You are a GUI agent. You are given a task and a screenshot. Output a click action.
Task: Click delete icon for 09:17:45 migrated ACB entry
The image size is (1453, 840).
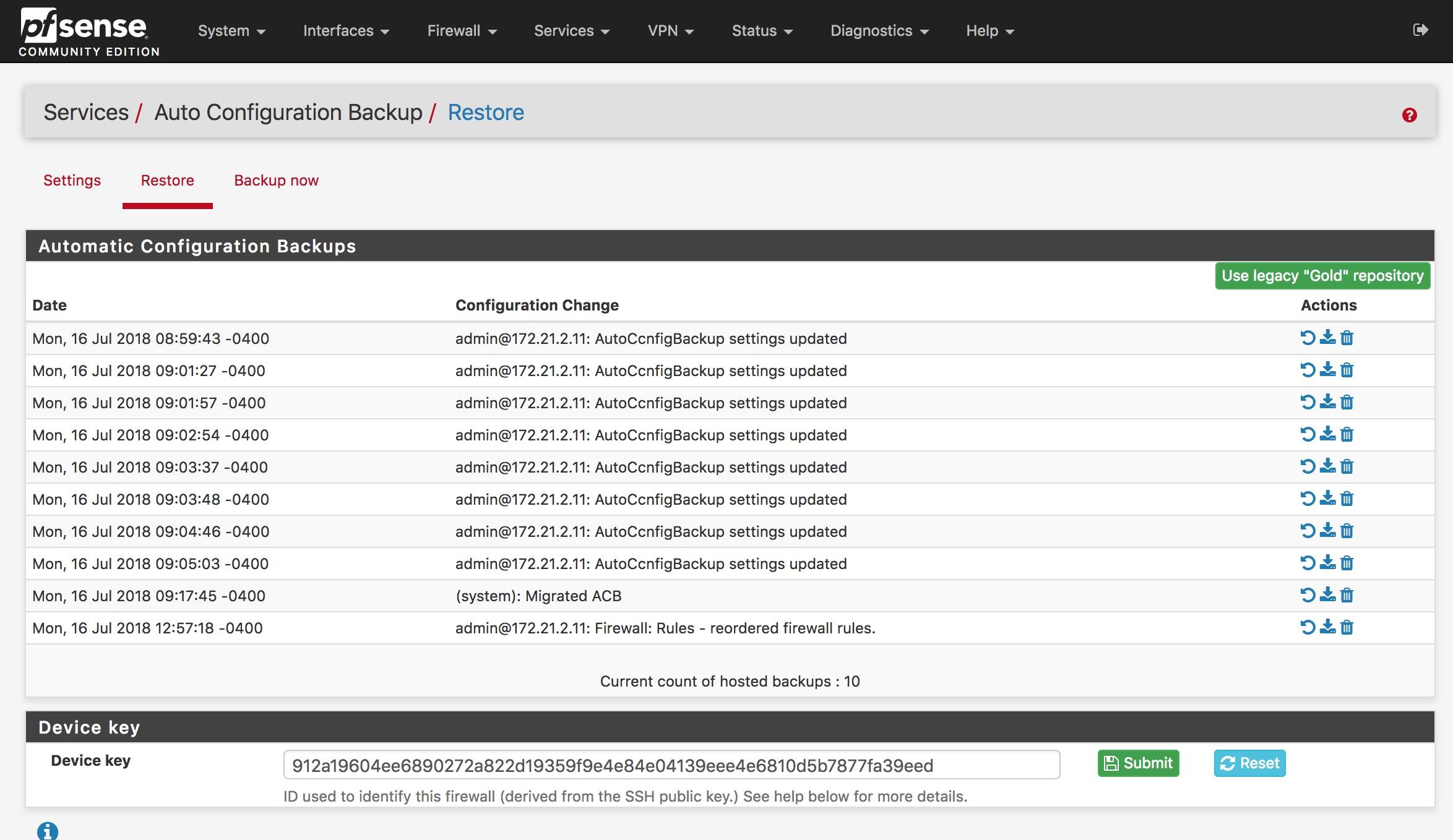pos(1346,596)
